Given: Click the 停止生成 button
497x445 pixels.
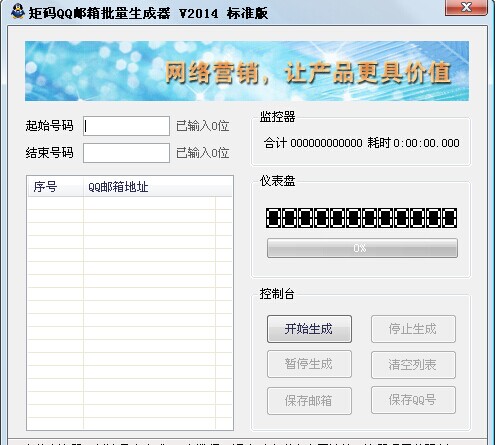Looking at the screenshot, I should [413, 329].
